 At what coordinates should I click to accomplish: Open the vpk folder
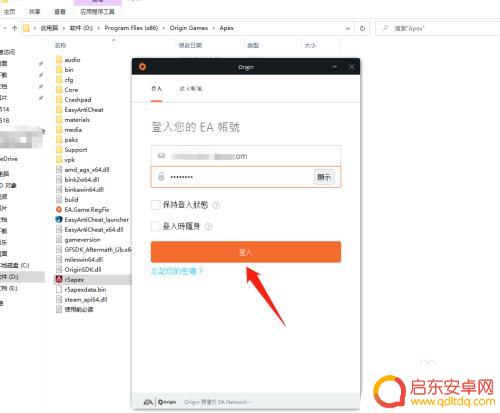(x=66, y=160)
